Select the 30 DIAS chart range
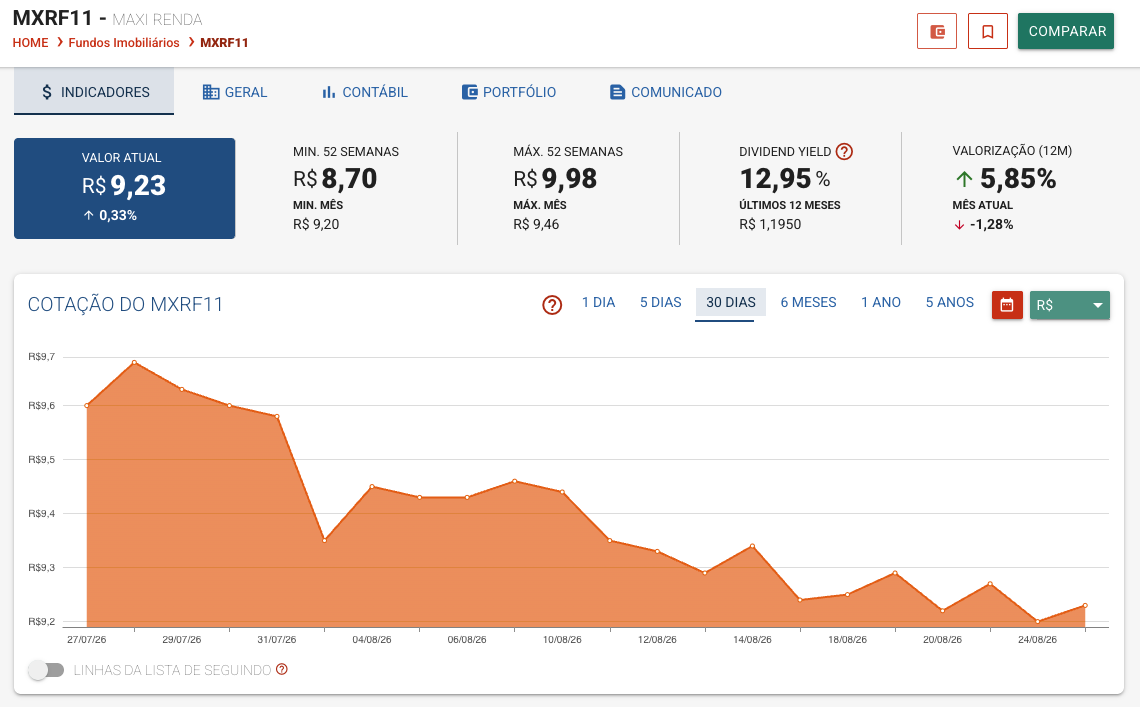1140x707 pixels. [731, 303]
